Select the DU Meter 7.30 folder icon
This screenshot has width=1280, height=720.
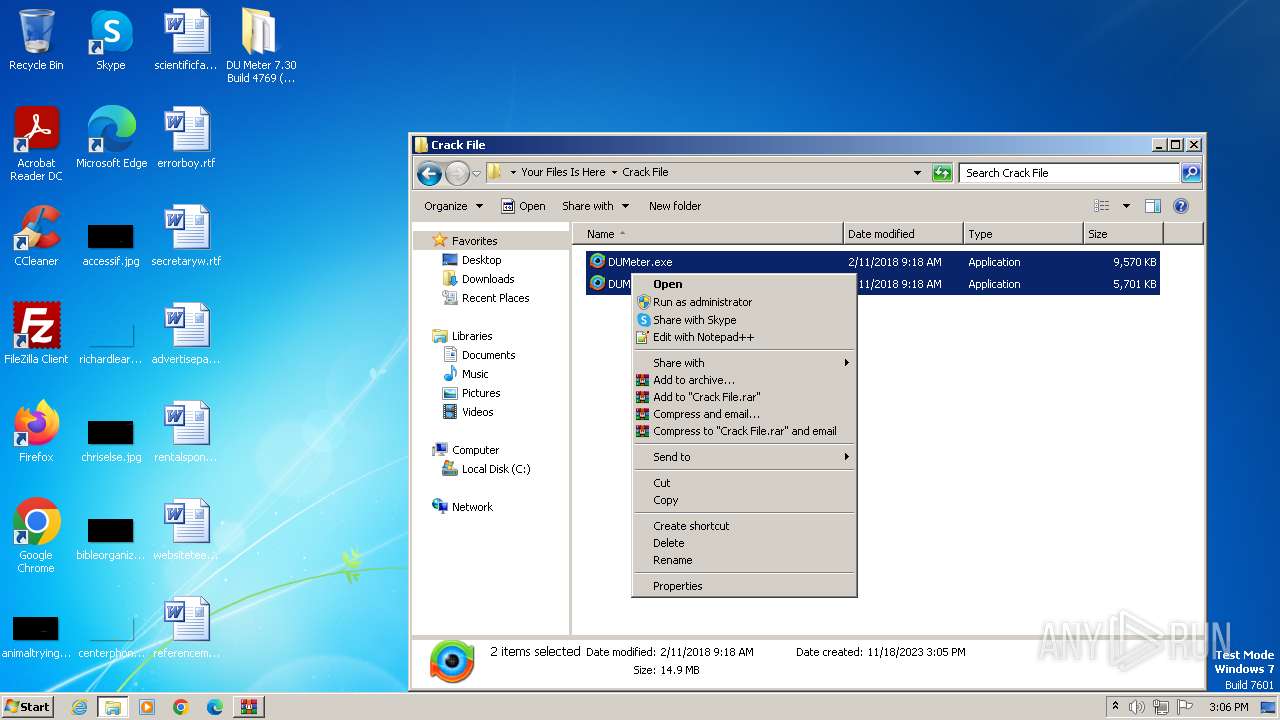tap(260, 46)
